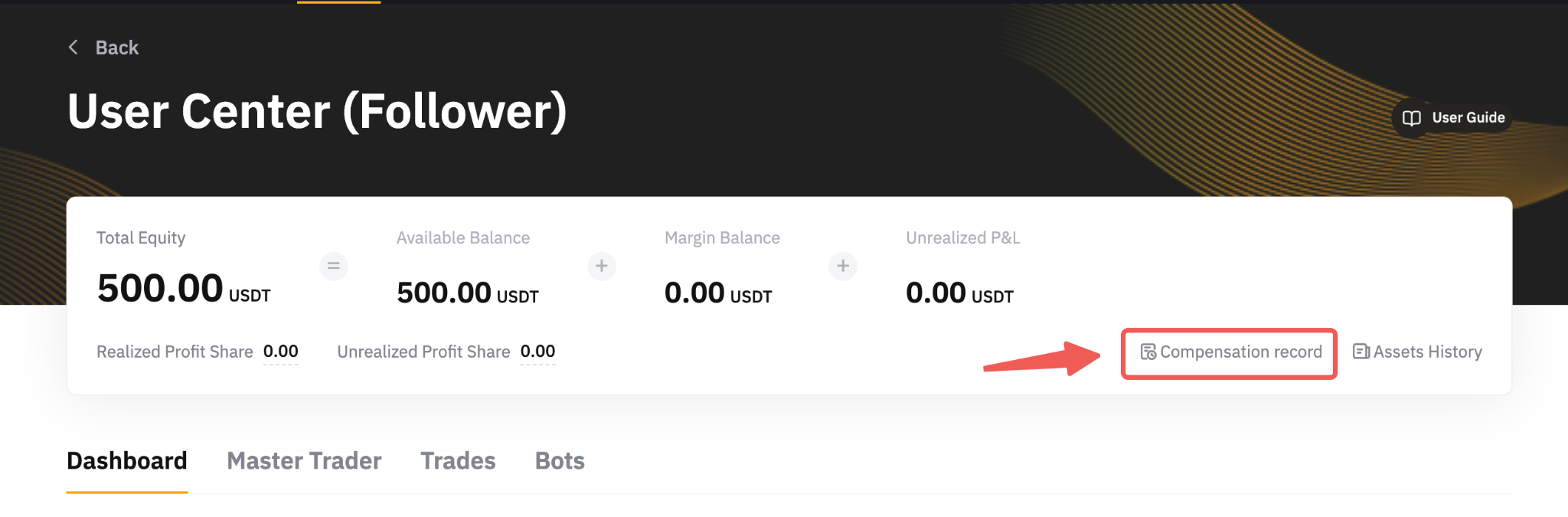Click the Assets History list icon
The width and height of the screenshot is (1568, 517).
(x=1361, y=352)
